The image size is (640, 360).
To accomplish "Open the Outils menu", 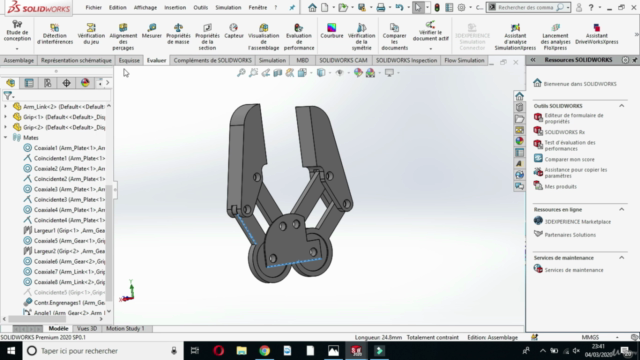I will (200, 7).
